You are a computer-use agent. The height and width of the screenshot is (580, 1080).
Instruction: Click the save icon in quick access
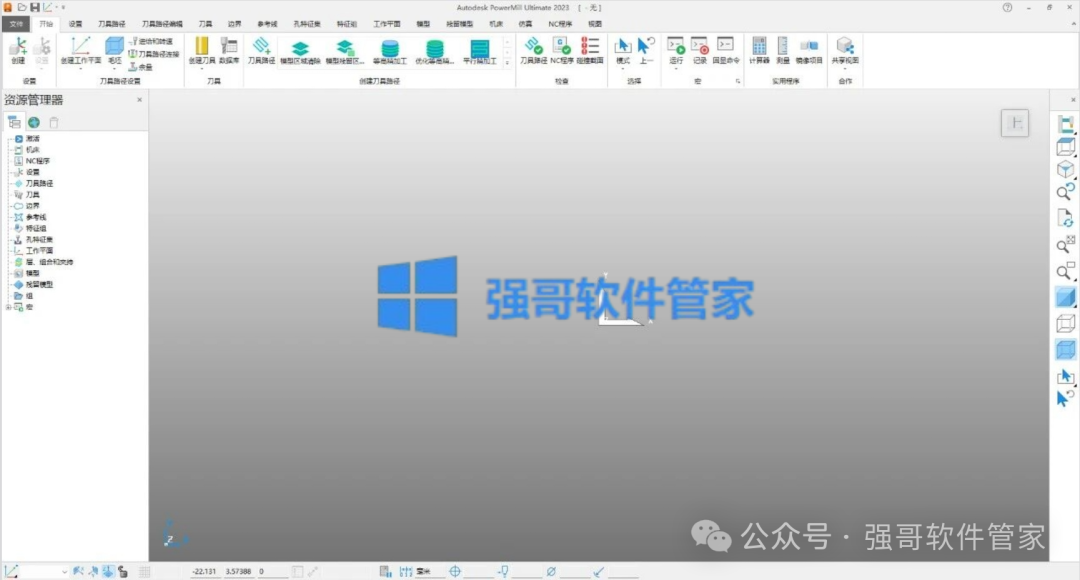34,8
